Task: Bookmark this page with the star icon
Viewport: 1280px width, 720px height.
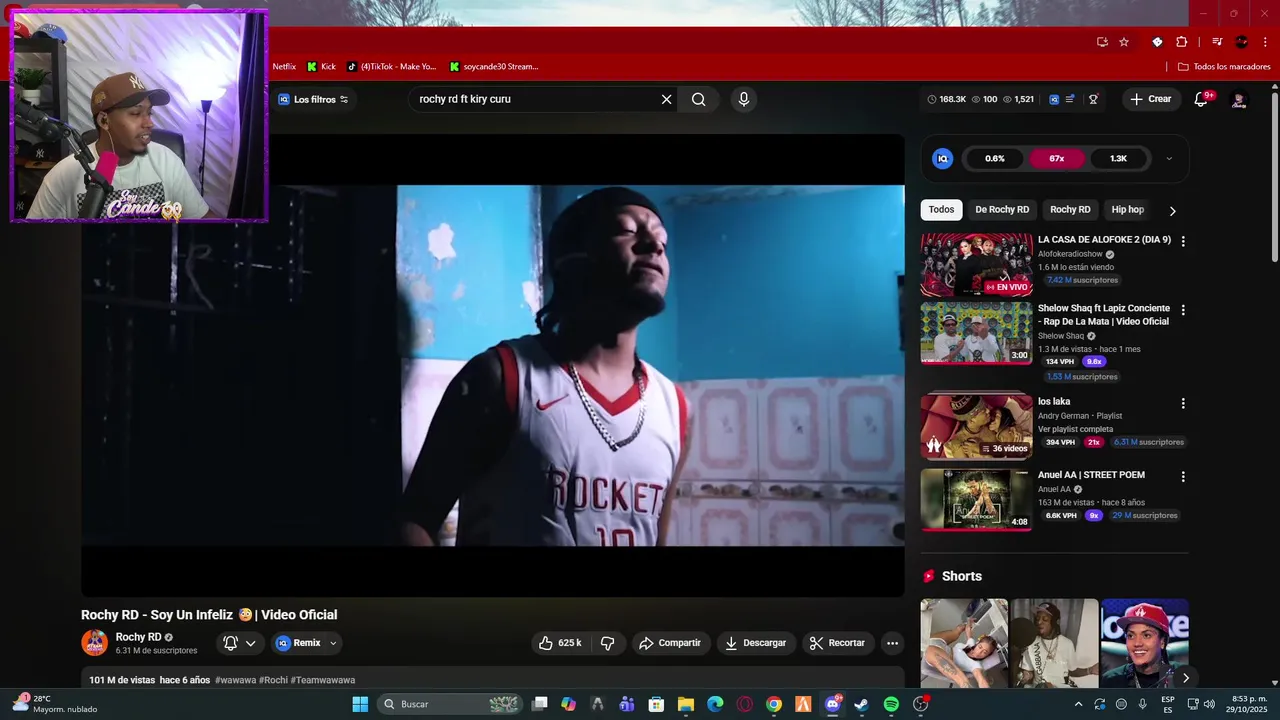Action: point(1124,42)
